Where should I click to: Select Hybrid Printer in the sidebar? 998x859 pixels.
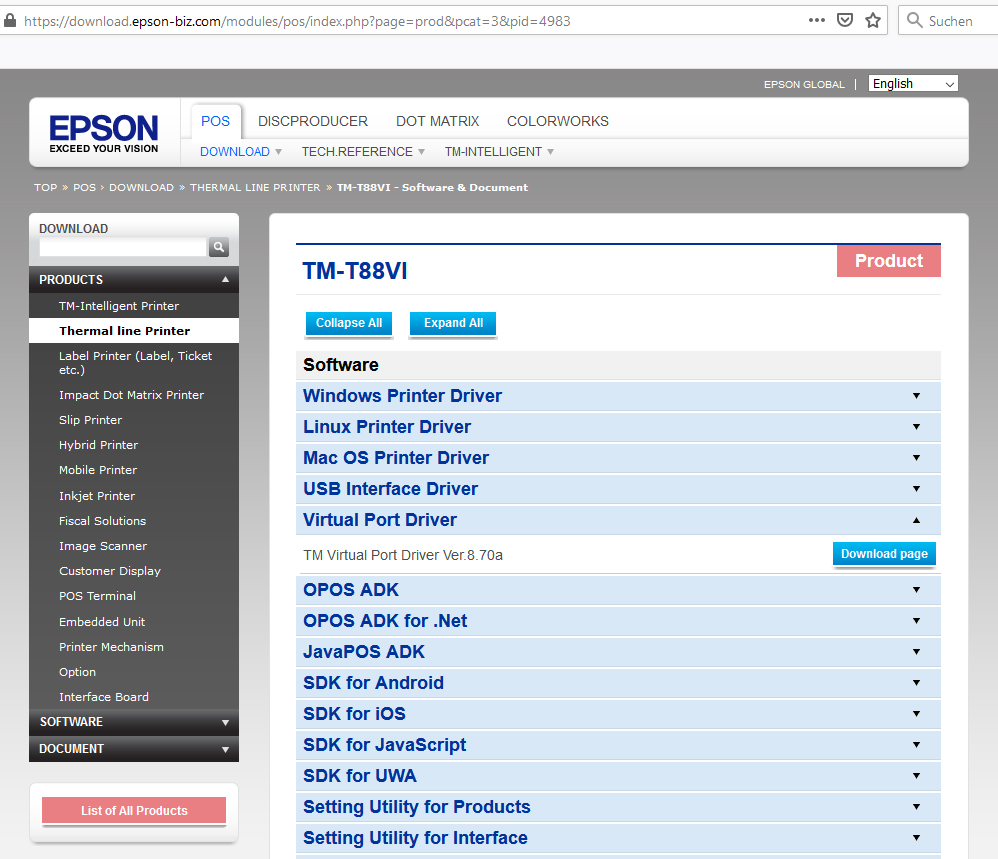coord(134,445)
